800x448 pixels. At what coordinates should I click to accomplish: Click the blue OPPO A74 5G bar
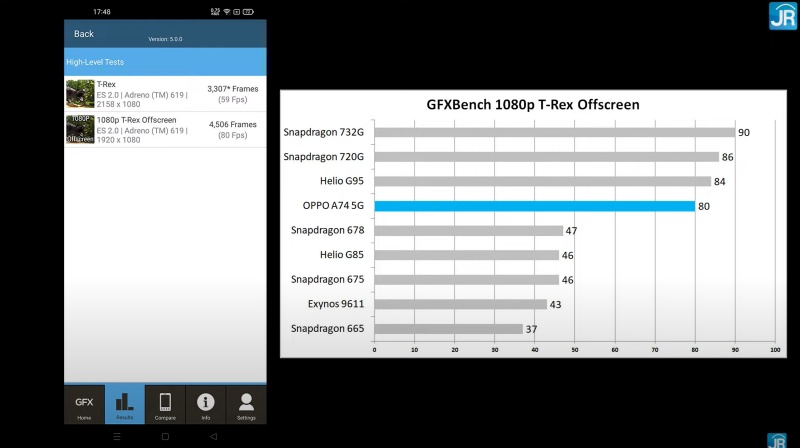coord(534,206)
